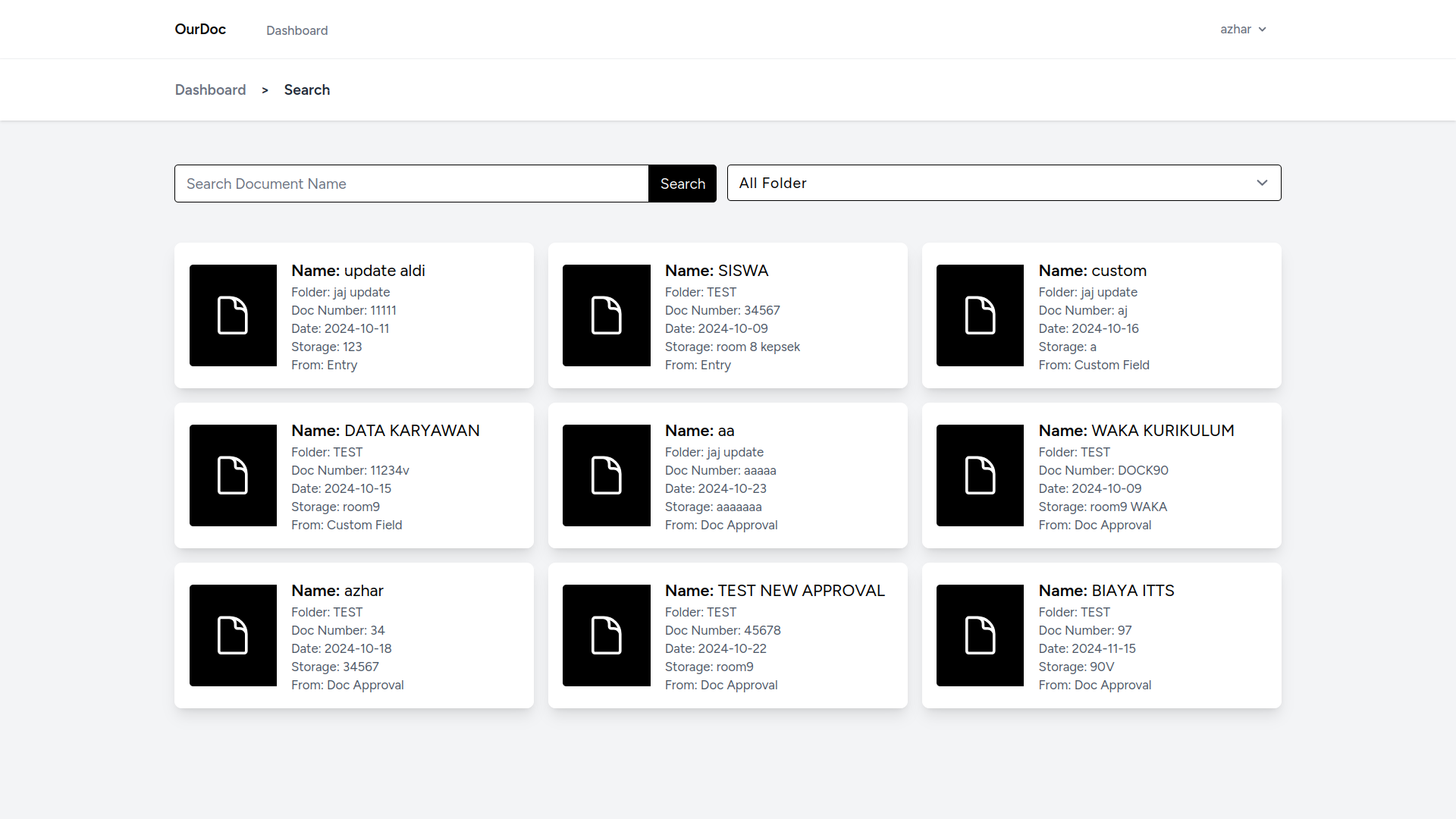This screenshot has width=1456, height=819.
Task: Click the azhar document file icon
Action: coord(233,635)
